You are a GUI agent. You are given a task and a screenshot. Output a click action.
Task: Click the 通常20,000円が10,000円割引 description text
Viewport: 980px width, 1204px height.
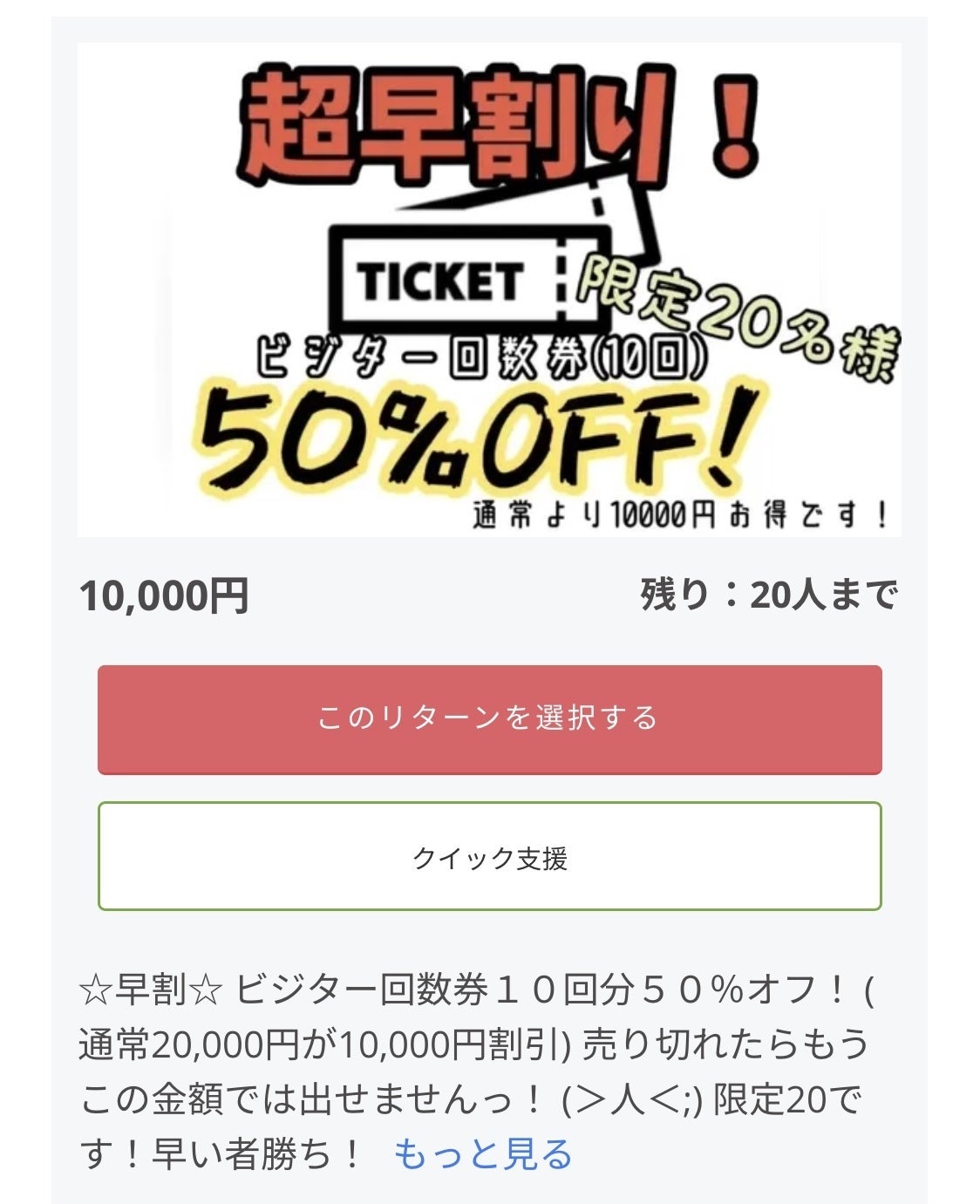pyautogui.click(x=324, y=1044)
